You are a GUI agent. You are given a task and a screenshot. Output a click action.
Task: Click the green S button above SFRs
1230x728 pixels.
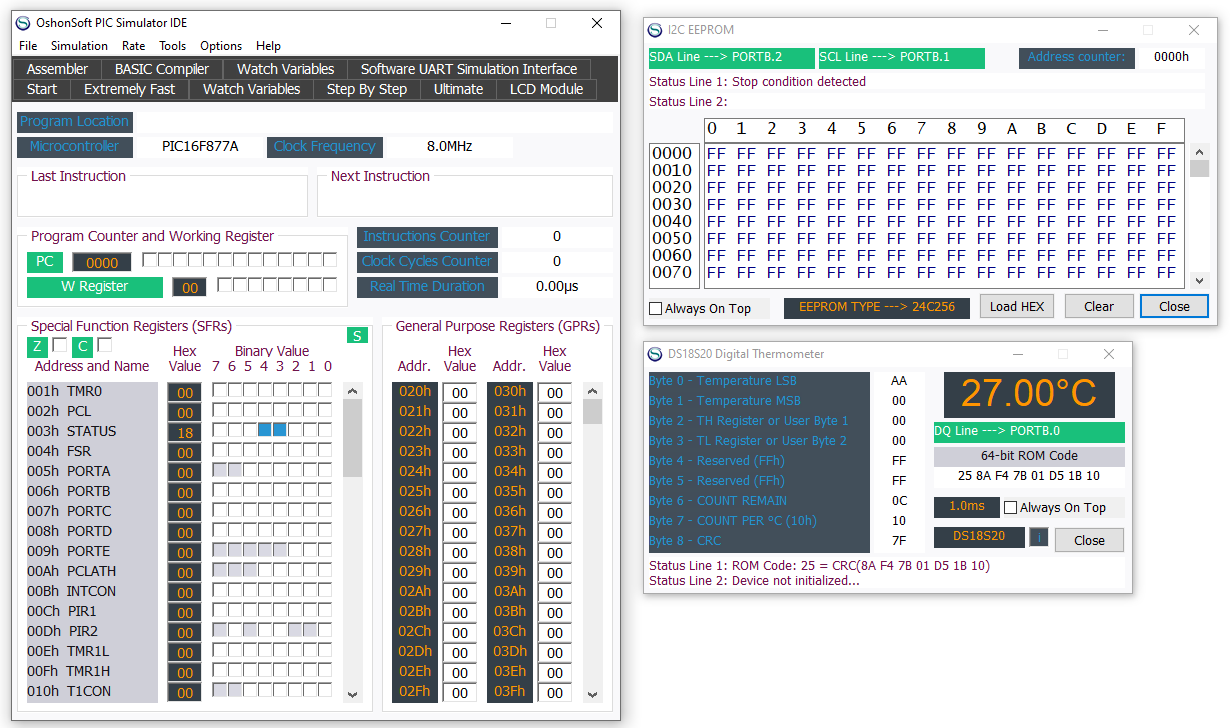click(357, 335)
